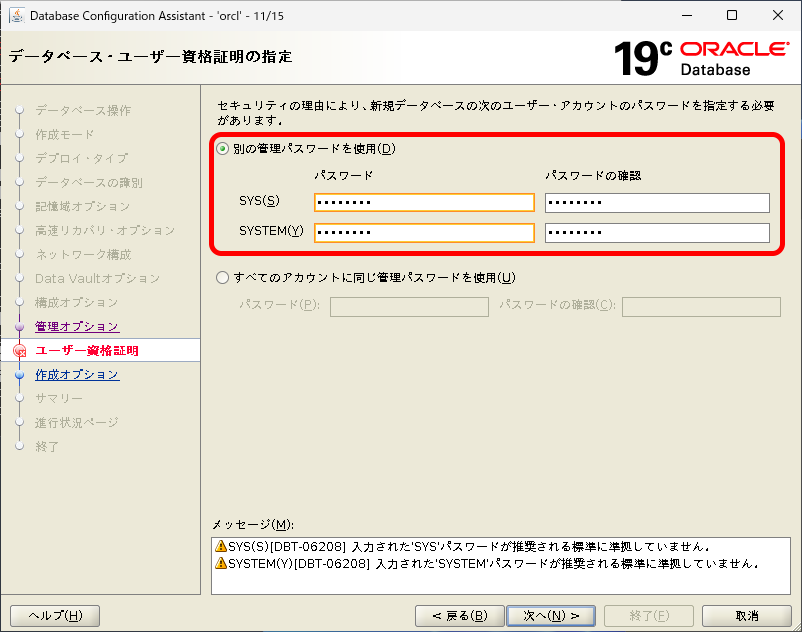Viewport: 802px width, 632px height.
Task: Open the 管理オプション step link
Action: point(77,327)
